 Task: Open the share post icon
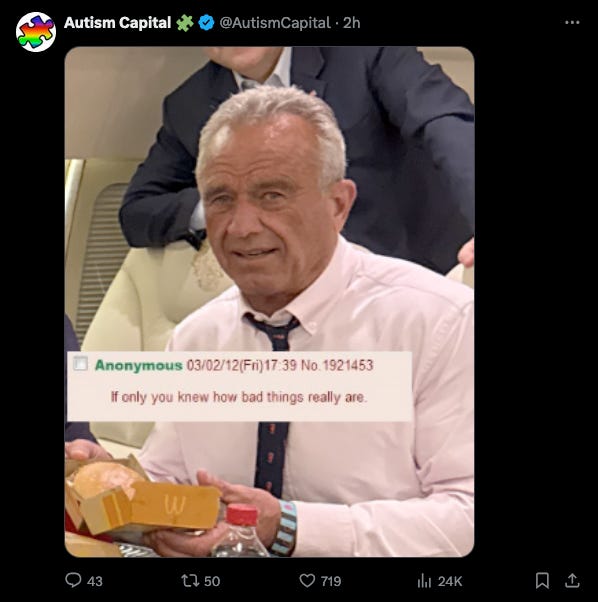coord(572,580)
